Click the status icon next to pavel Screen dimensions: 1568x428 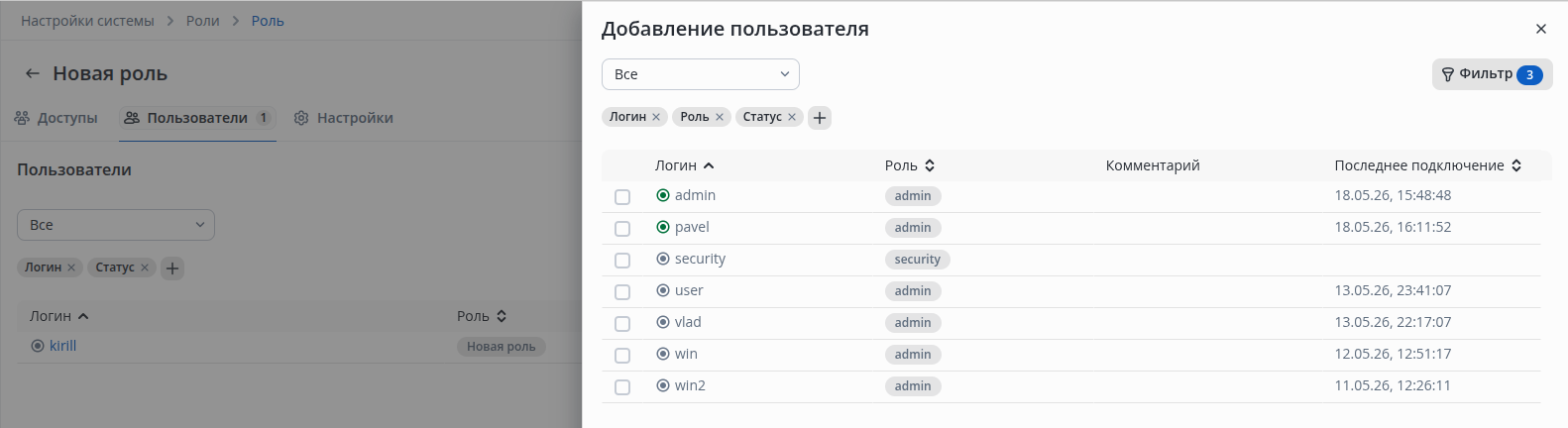pyautogui.click(x=663, y=227)
